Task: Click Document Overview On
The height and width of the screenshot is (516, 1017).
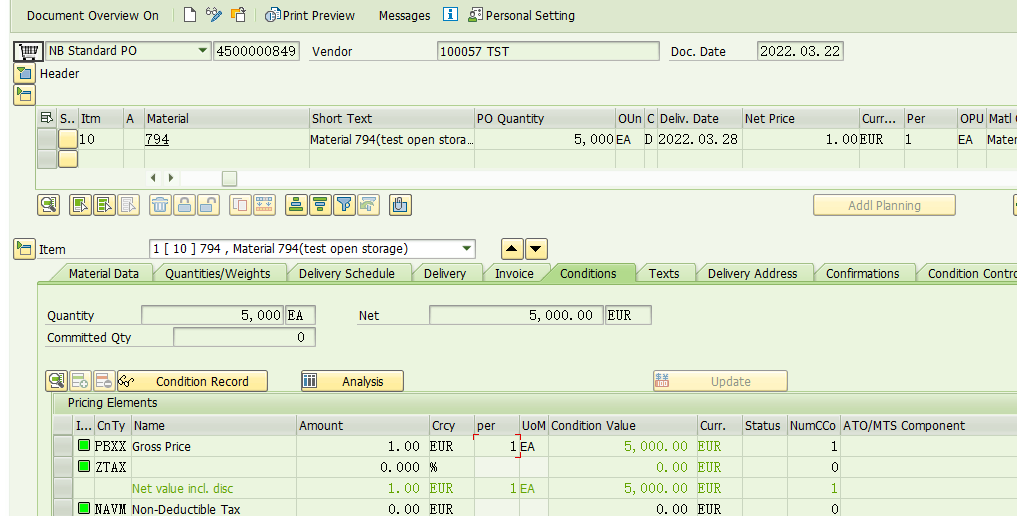Action: 93,16
